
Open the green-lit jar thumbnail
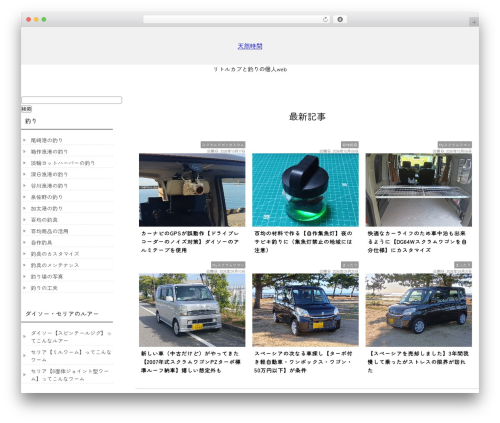coord(305,190)
